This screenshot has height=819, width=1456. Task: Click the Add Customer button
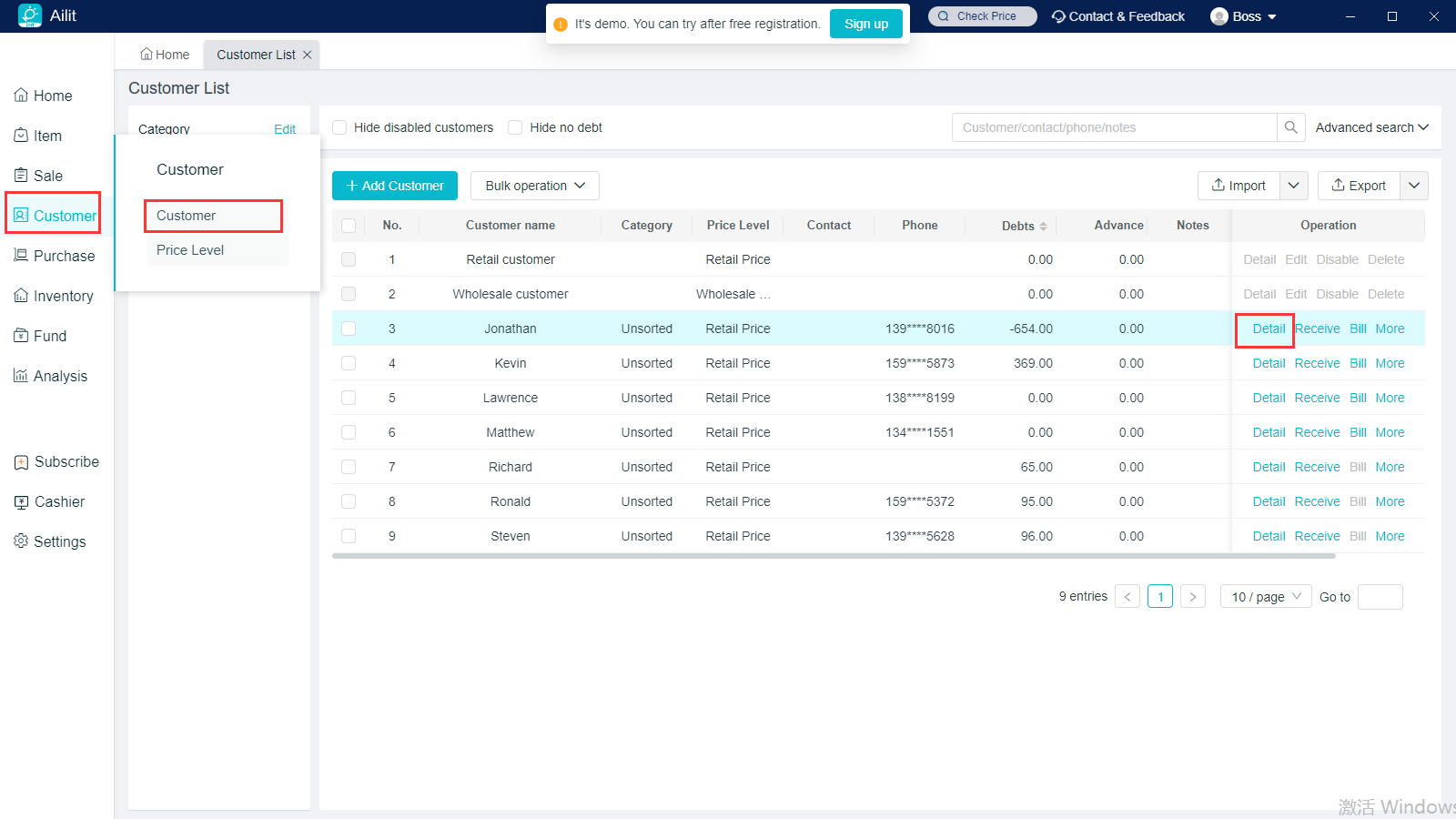[395, 186]
